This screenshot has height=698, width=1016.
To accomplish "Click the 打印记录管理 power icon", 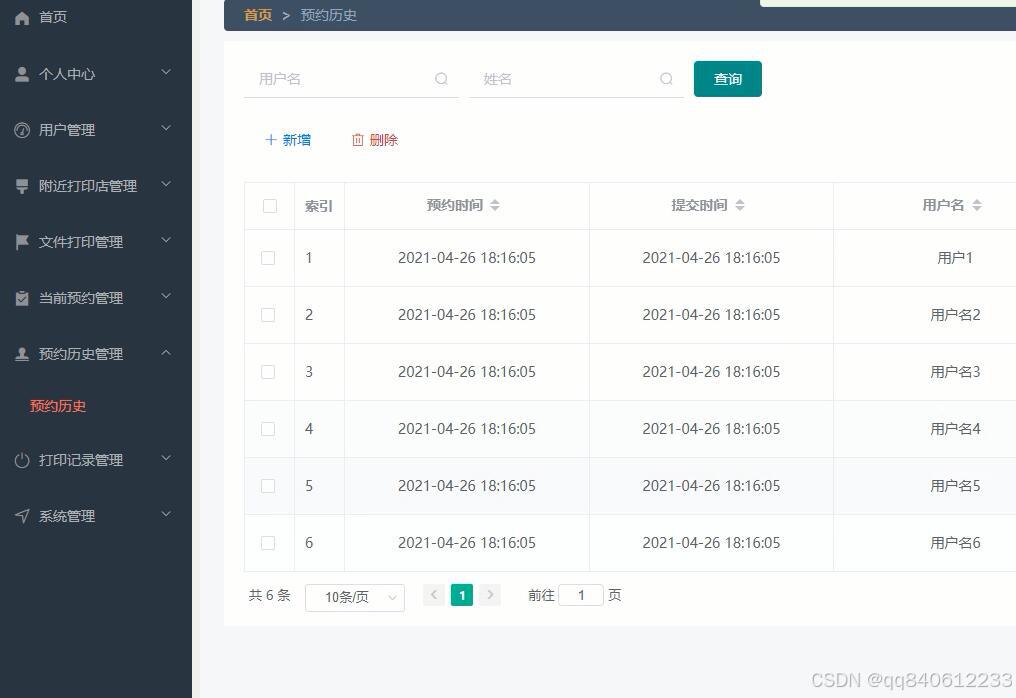I will [x=20, y=459].
